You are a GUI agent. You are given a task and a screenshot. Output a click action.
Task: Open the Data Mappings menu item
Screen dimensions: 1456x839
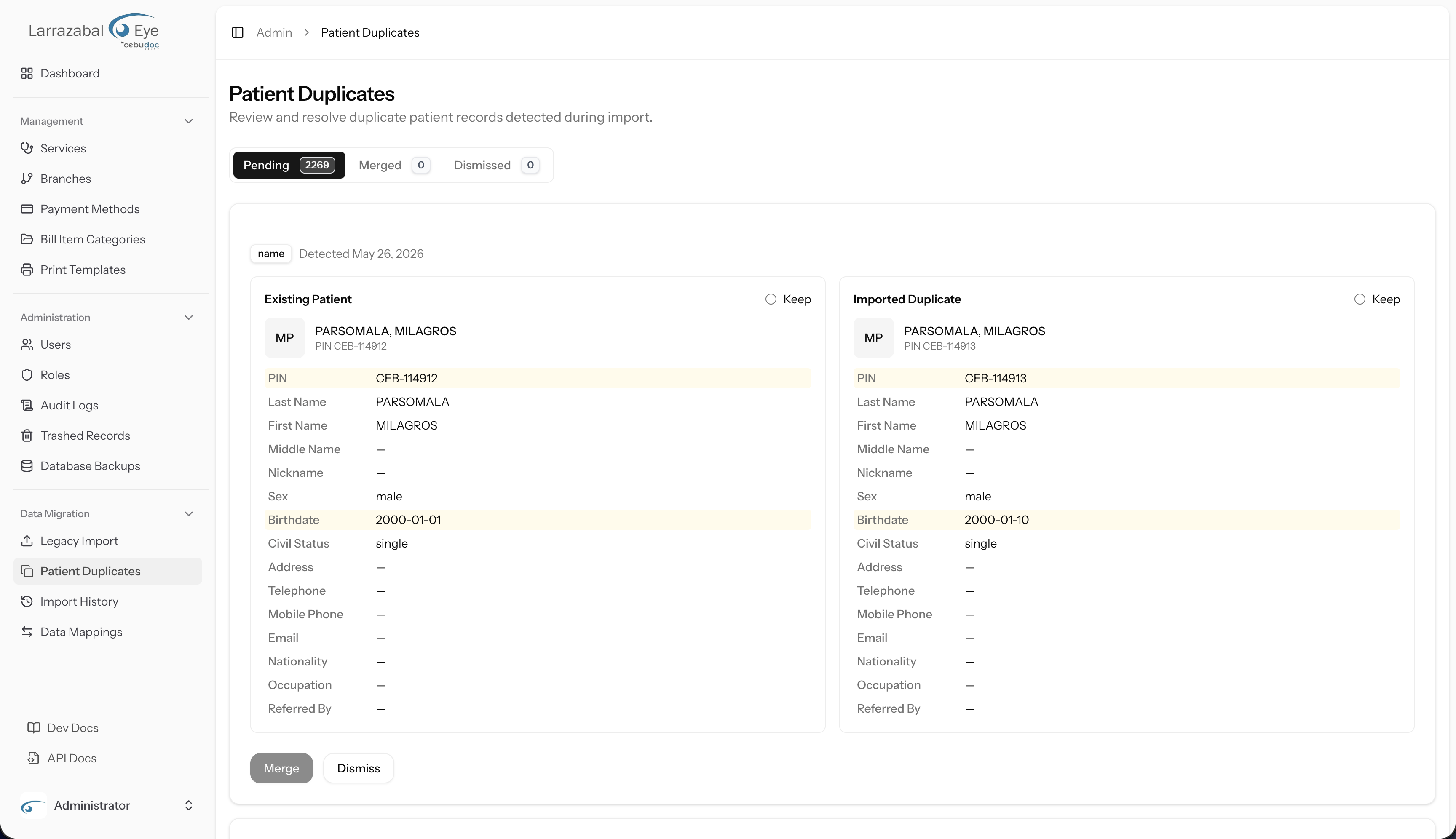pos(108,631)
